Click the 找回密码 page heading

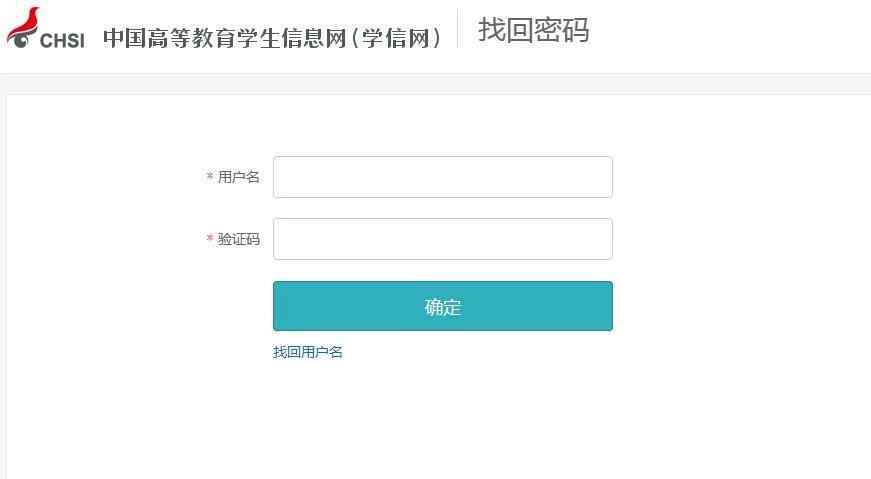[x=533, y=30]
